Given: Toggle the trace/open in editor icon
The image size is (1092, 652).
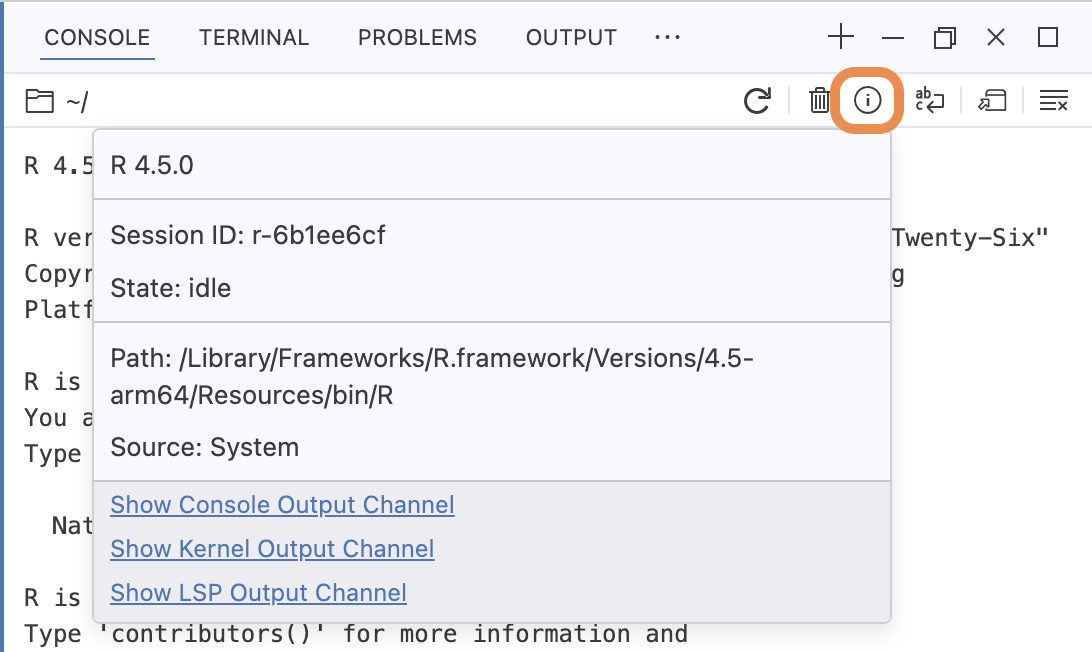Looking at the screenshot, I should [x=992, y=101].
